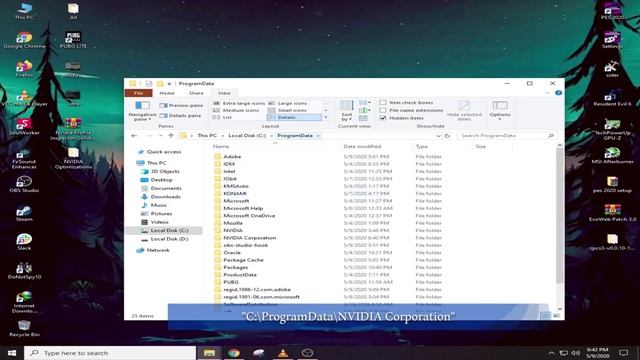
Task: Toggle the Details pane
Action: pyautogui.click(x=180, y=116)
